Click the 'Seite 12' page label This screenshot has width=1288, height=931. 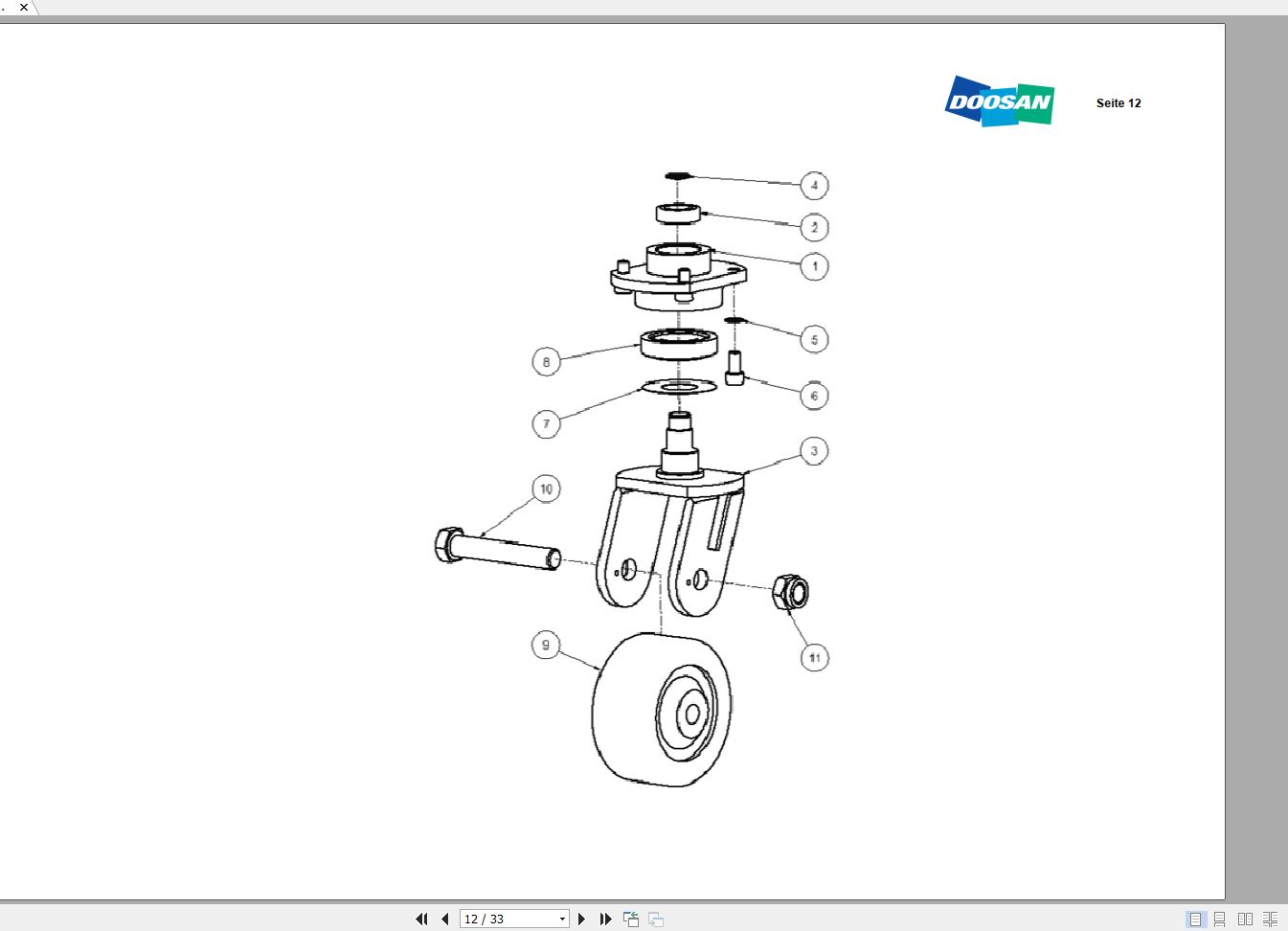[1119, 102]
